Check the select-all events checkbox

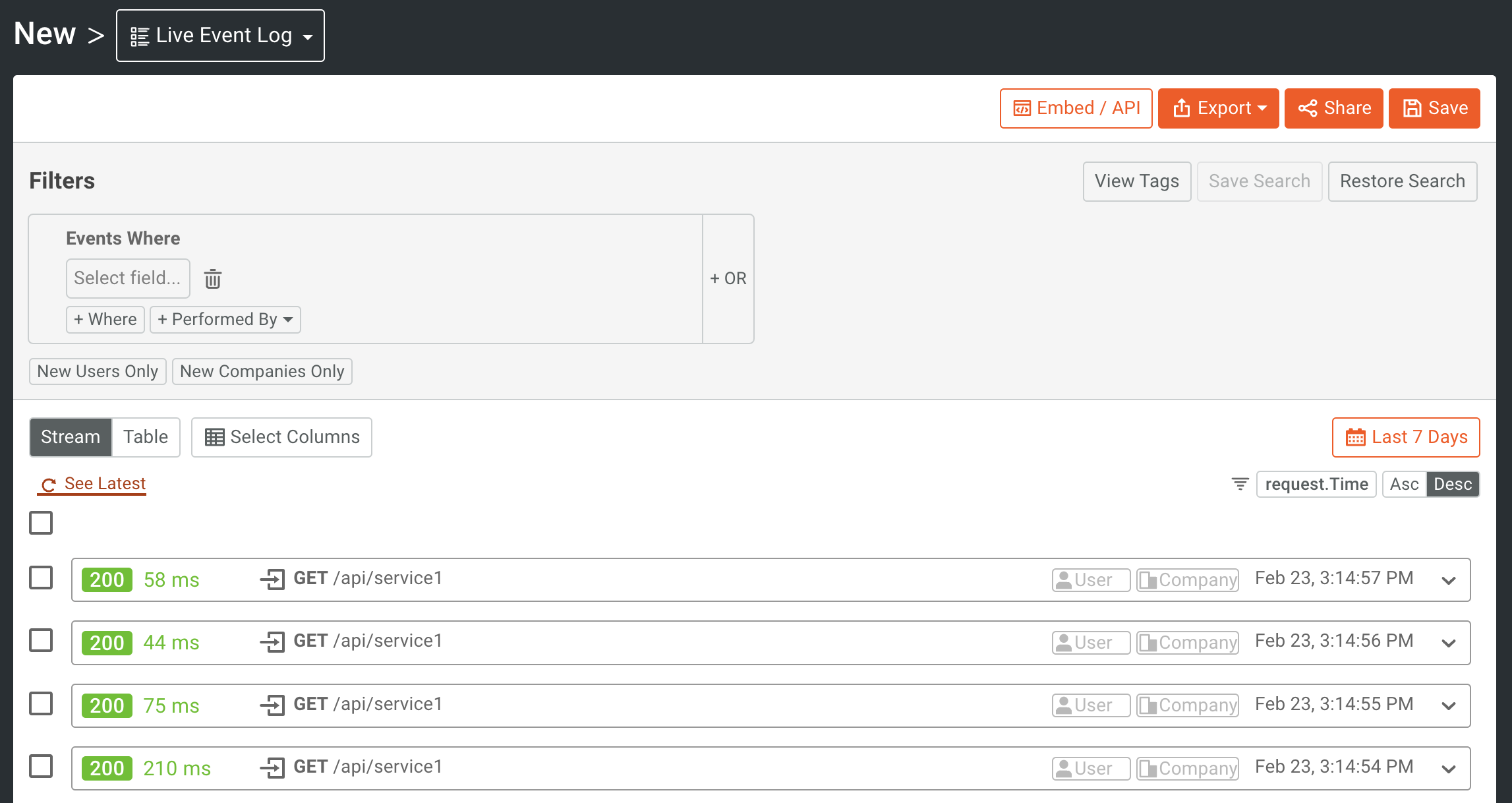pos(41,523)
